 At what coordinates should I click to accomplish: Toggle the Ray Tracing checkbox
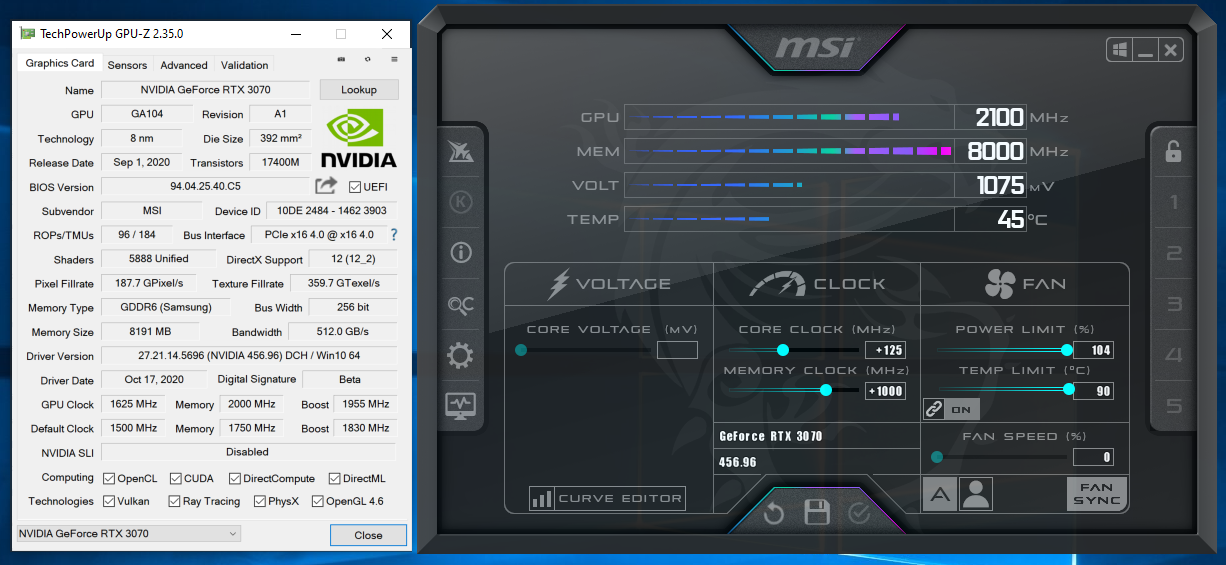tap(174, 502)
